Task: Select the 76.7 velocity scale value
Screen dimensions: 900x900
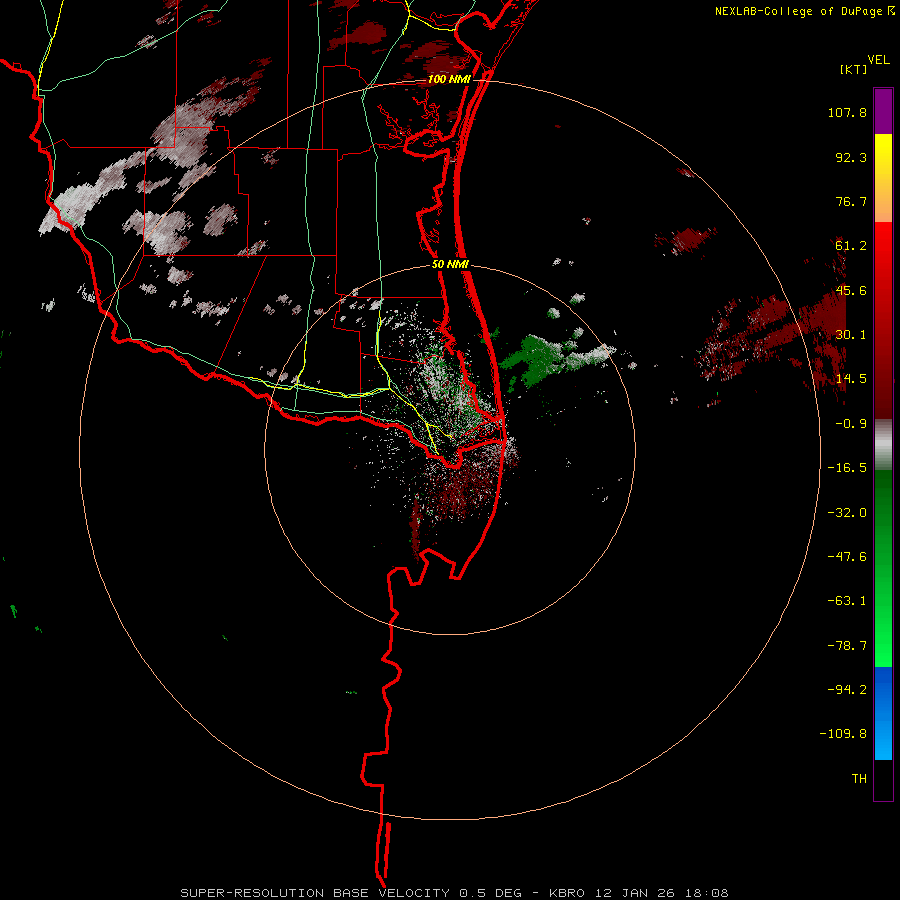Action: click(851, 201)
